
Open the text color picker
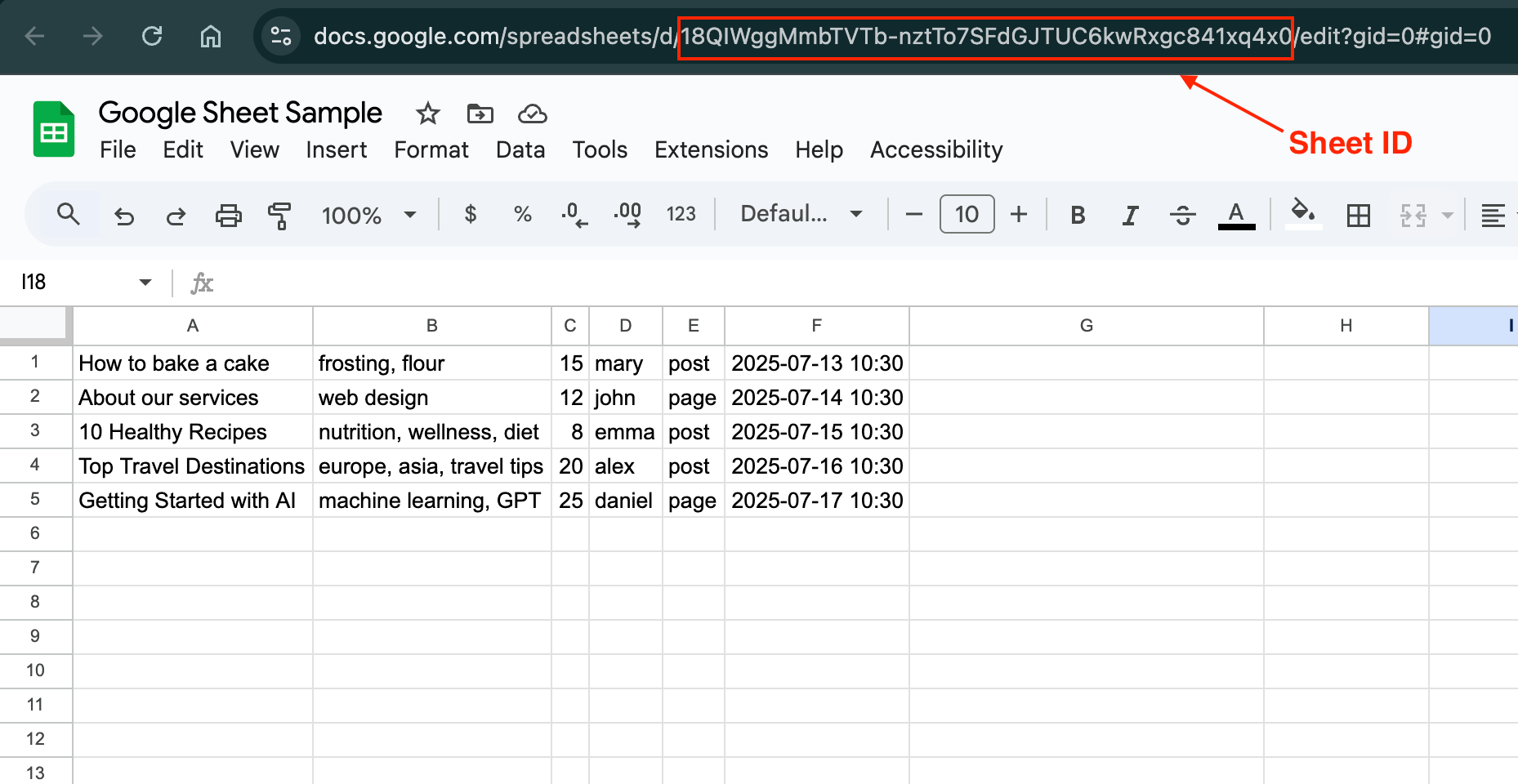point(1236,216)
